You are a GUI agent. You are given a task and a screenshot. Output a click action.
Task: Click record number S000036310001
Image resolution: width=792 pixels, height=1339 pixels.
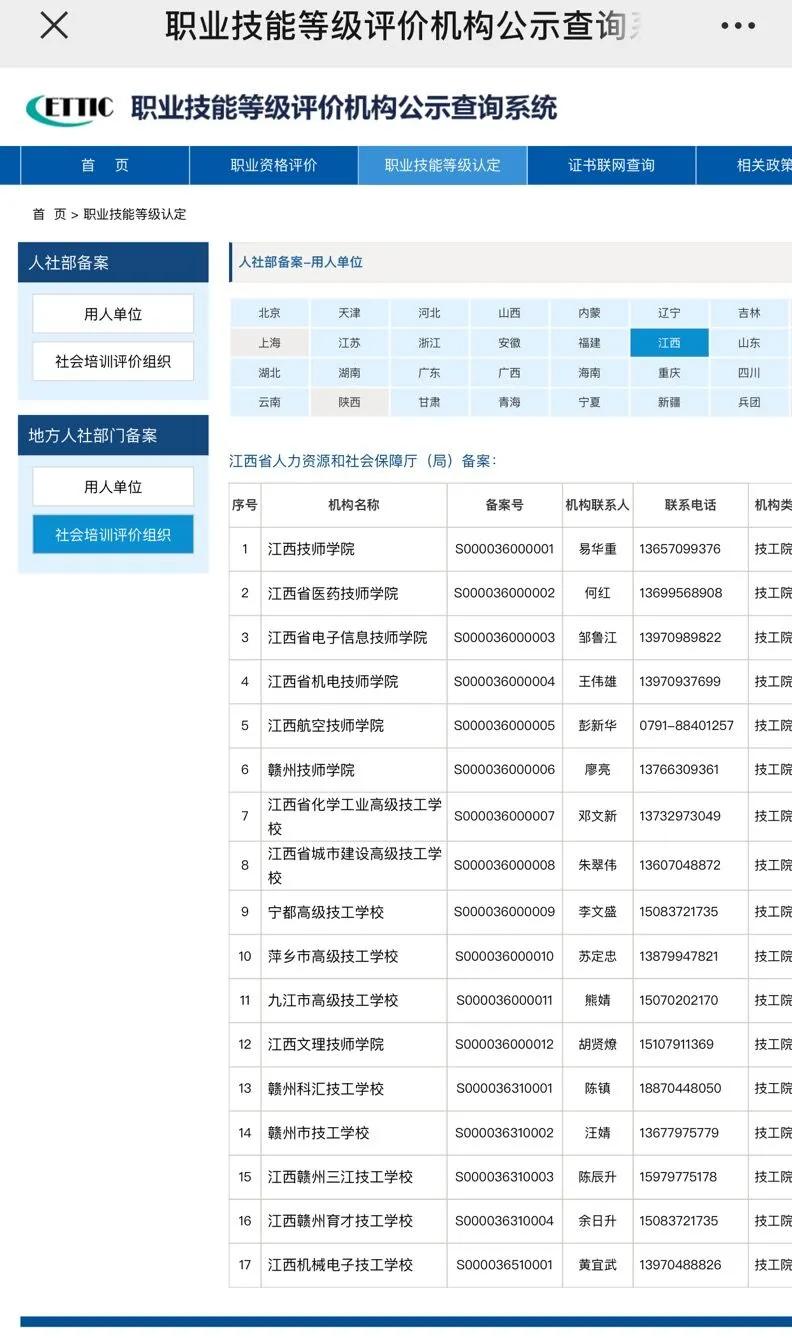504,1088
